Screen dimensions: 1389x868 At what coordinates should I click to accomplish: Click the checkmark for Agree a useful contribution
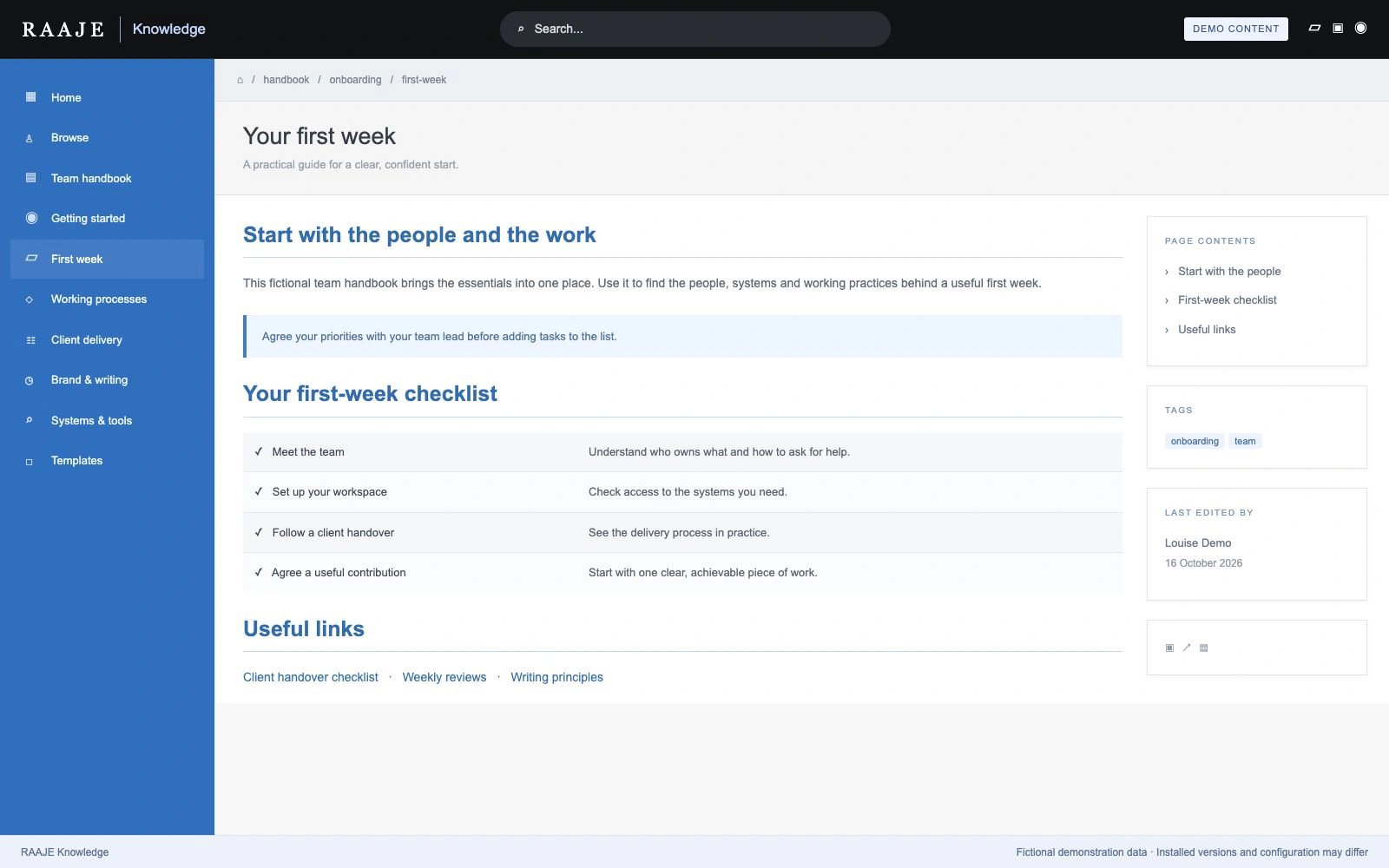pos(259,572)
